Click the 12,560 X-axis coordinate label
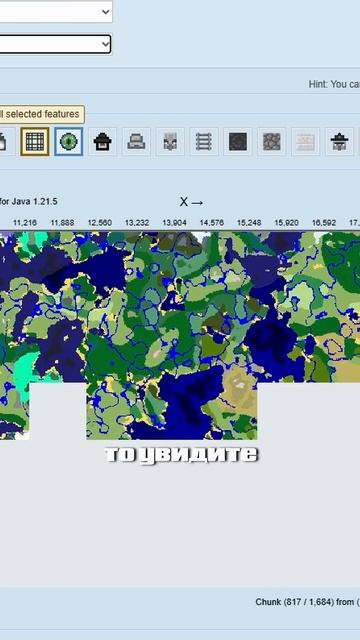This screenshot has height=640, width=360. pyautogui.click(x=100, y=223)
